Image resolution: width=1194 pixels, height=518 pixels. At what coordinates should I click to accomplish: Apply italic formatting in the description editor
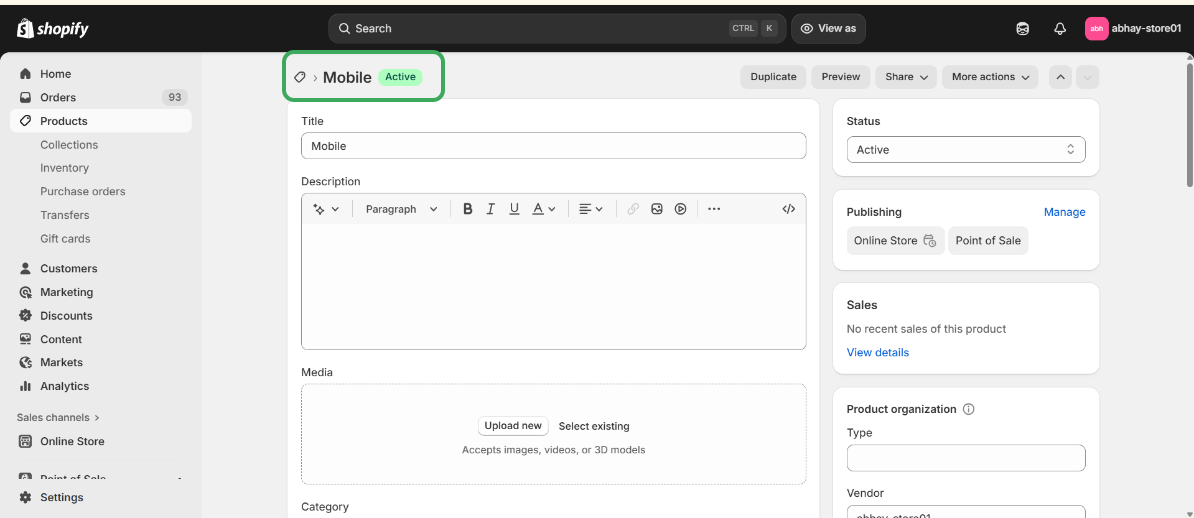point(491,209)
